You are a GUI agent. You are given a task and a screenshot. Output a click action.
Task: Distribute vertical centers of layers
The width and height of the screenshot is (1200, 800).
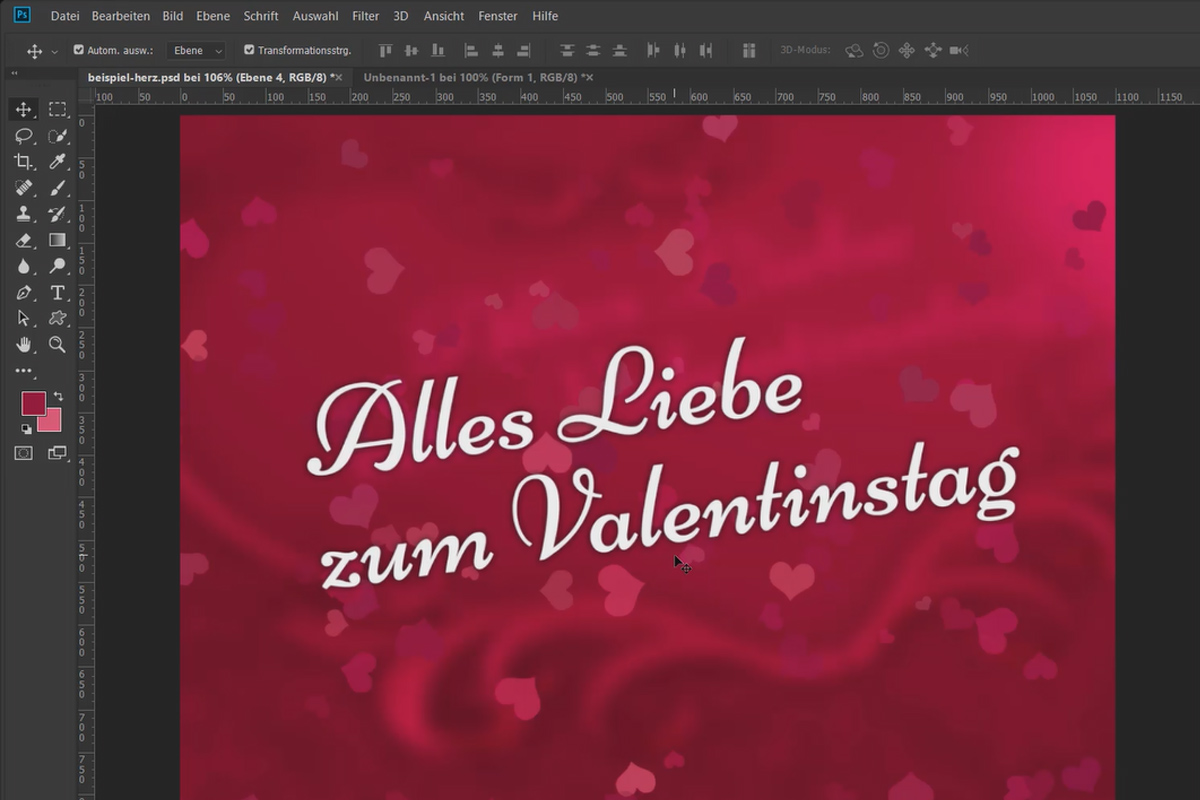(593, 50)
